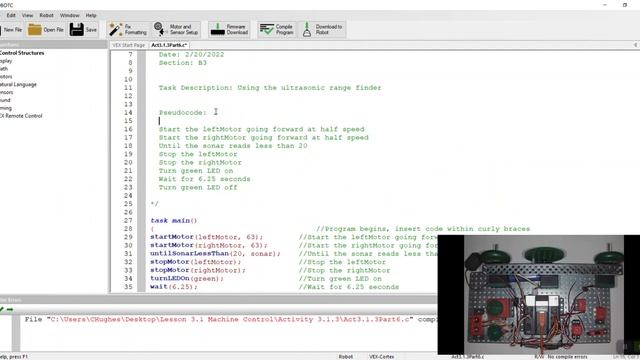Expand the Motors category in library
This screenshot has height=360, width=640.
pyautogui.click(x=6, y=77)
